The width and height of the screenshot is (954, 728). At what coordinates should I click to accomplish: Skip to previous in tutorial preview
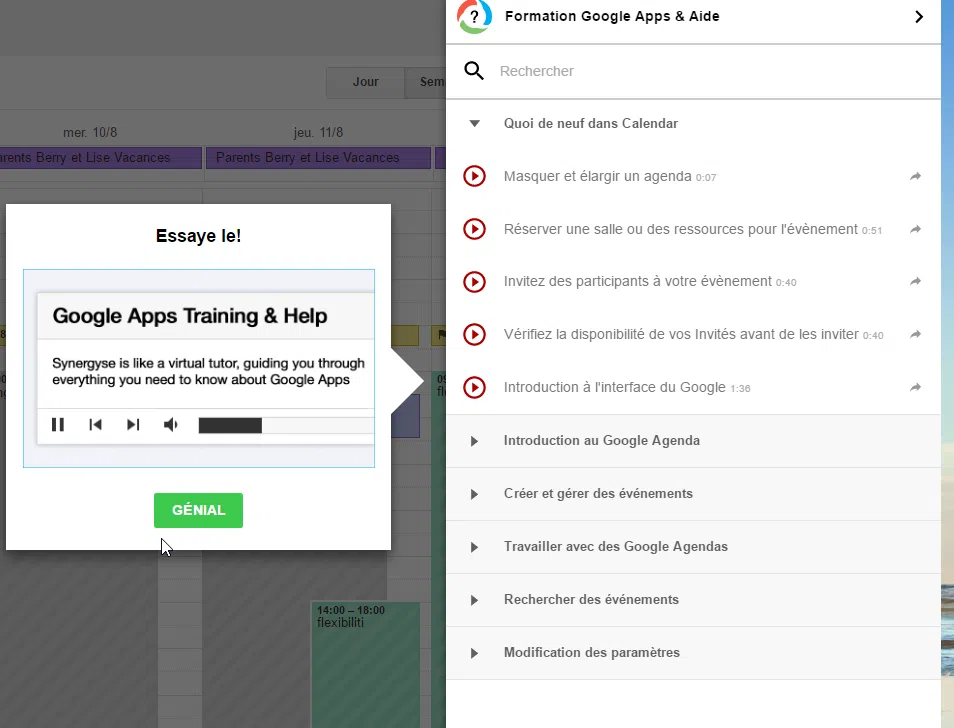(x=95, y=425)
